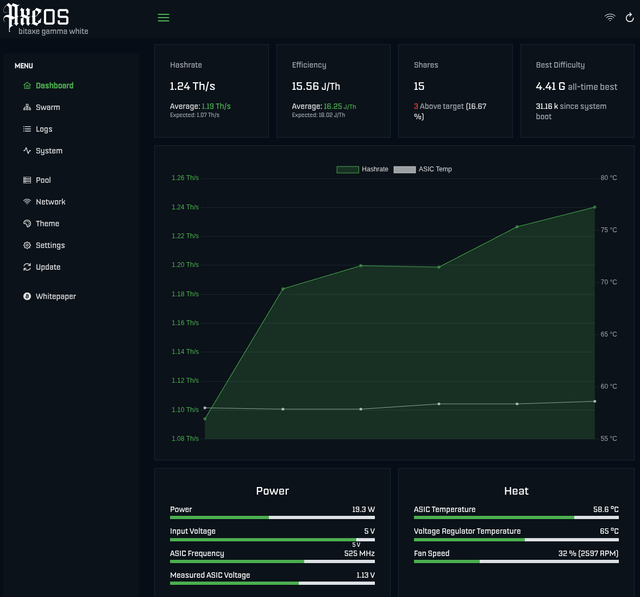The width and height of the screenshot is (640, 597).
Task: Open the Settings page
Action: (50, 245)
